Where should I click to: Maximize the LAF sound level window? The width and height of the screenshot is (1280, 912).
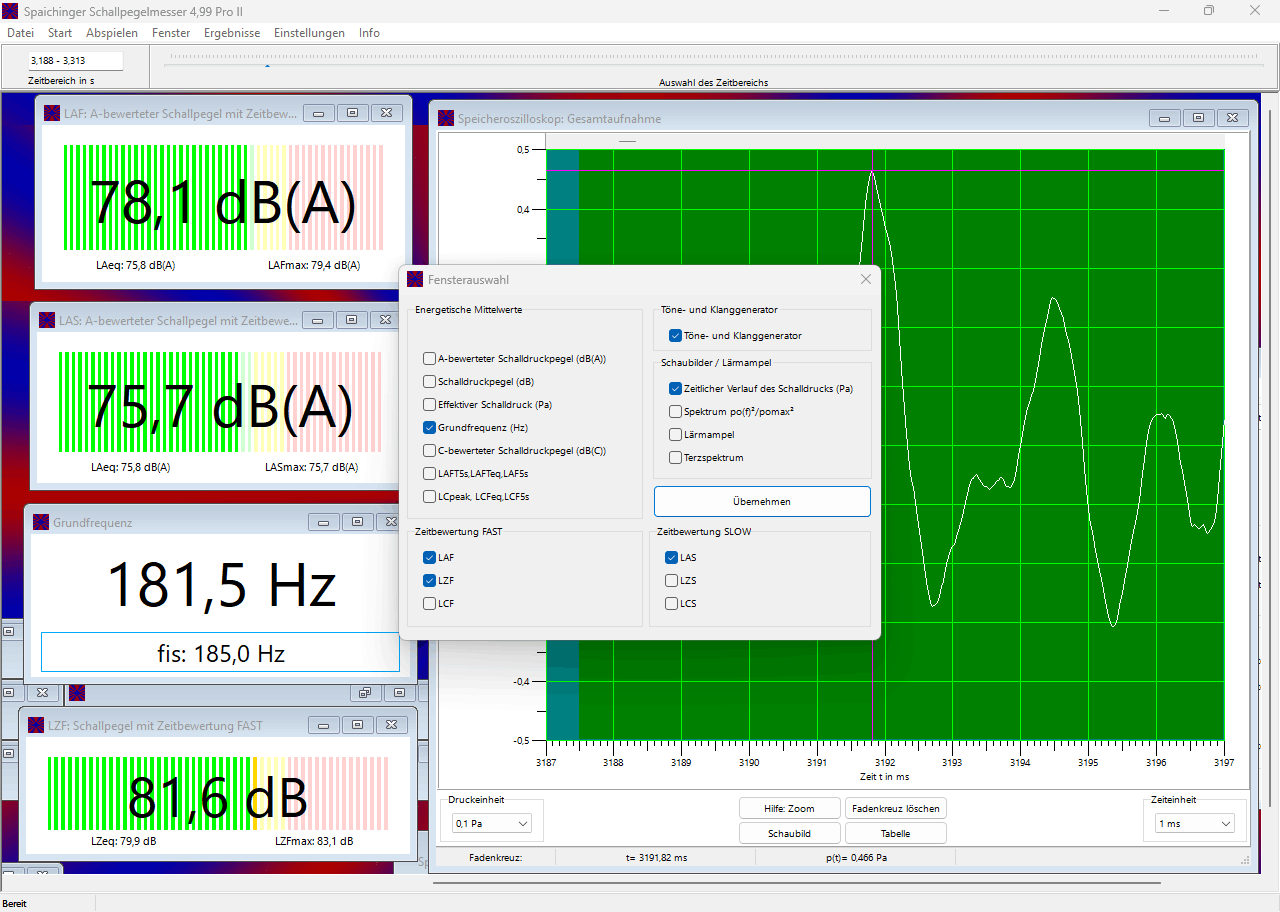(352, 114)
